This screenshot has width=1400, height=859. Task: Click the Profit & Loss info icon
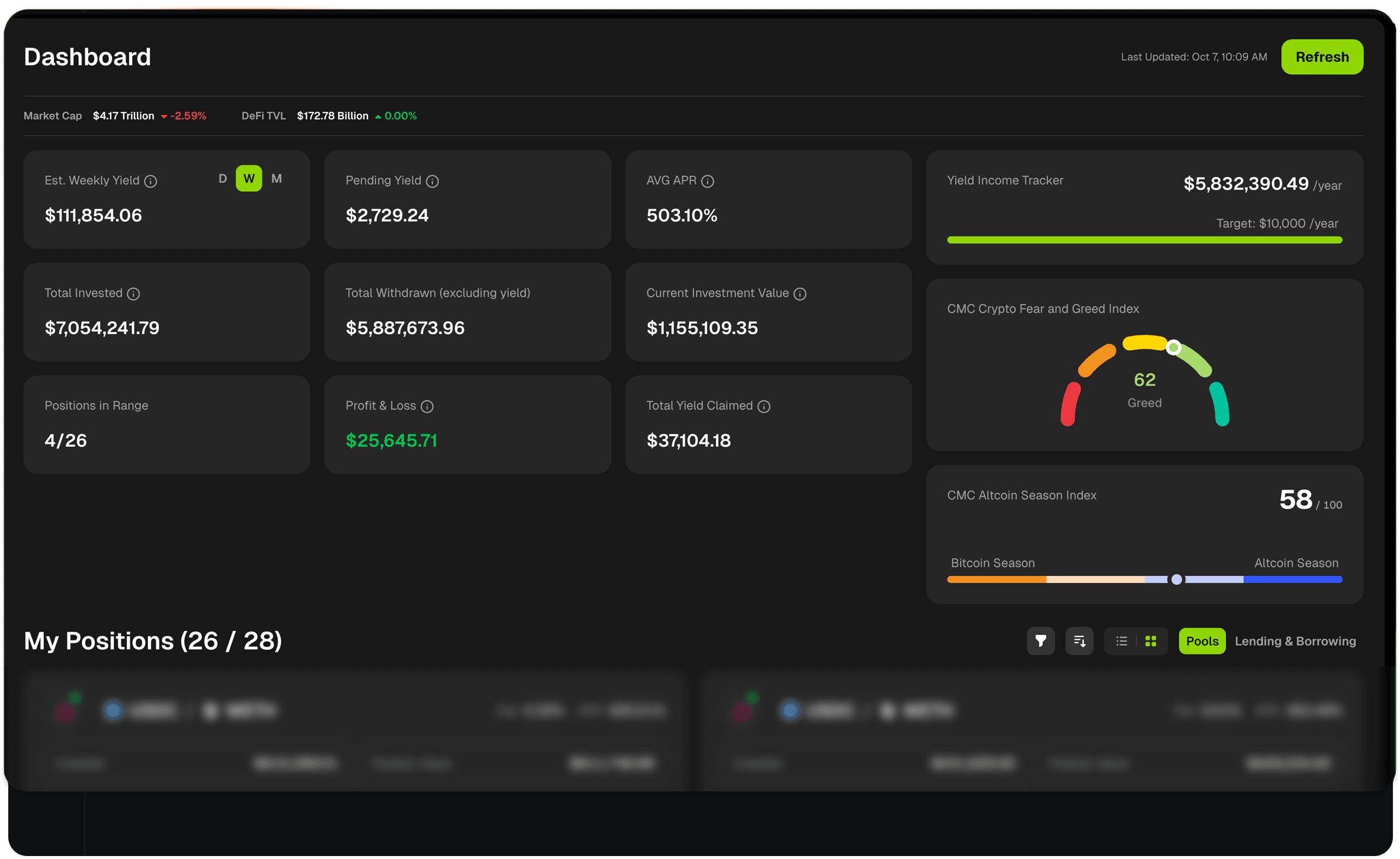(x=427, y=406)
